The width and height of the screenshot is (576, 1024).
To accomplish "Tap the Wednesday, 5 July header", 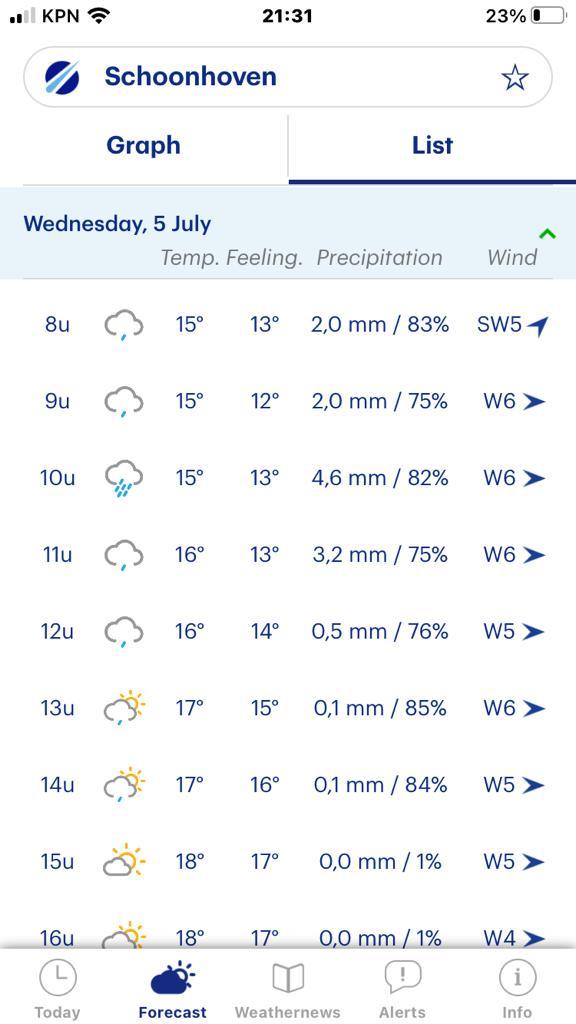I will click(118, 224).
